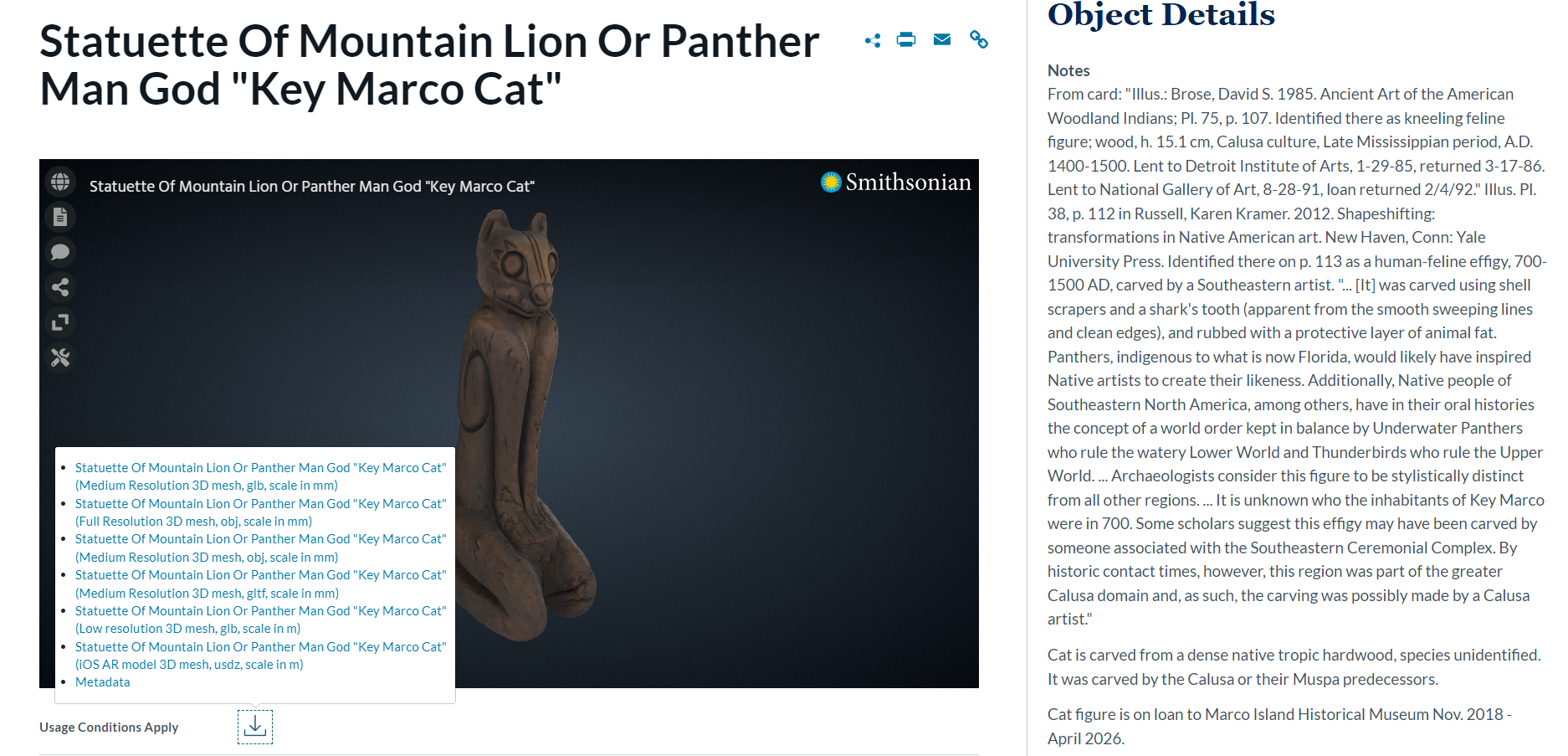Viewport: 1568px width, 756px height.
Task: Toggle the annotations speech bubble icon
Action: click(60, 252)
